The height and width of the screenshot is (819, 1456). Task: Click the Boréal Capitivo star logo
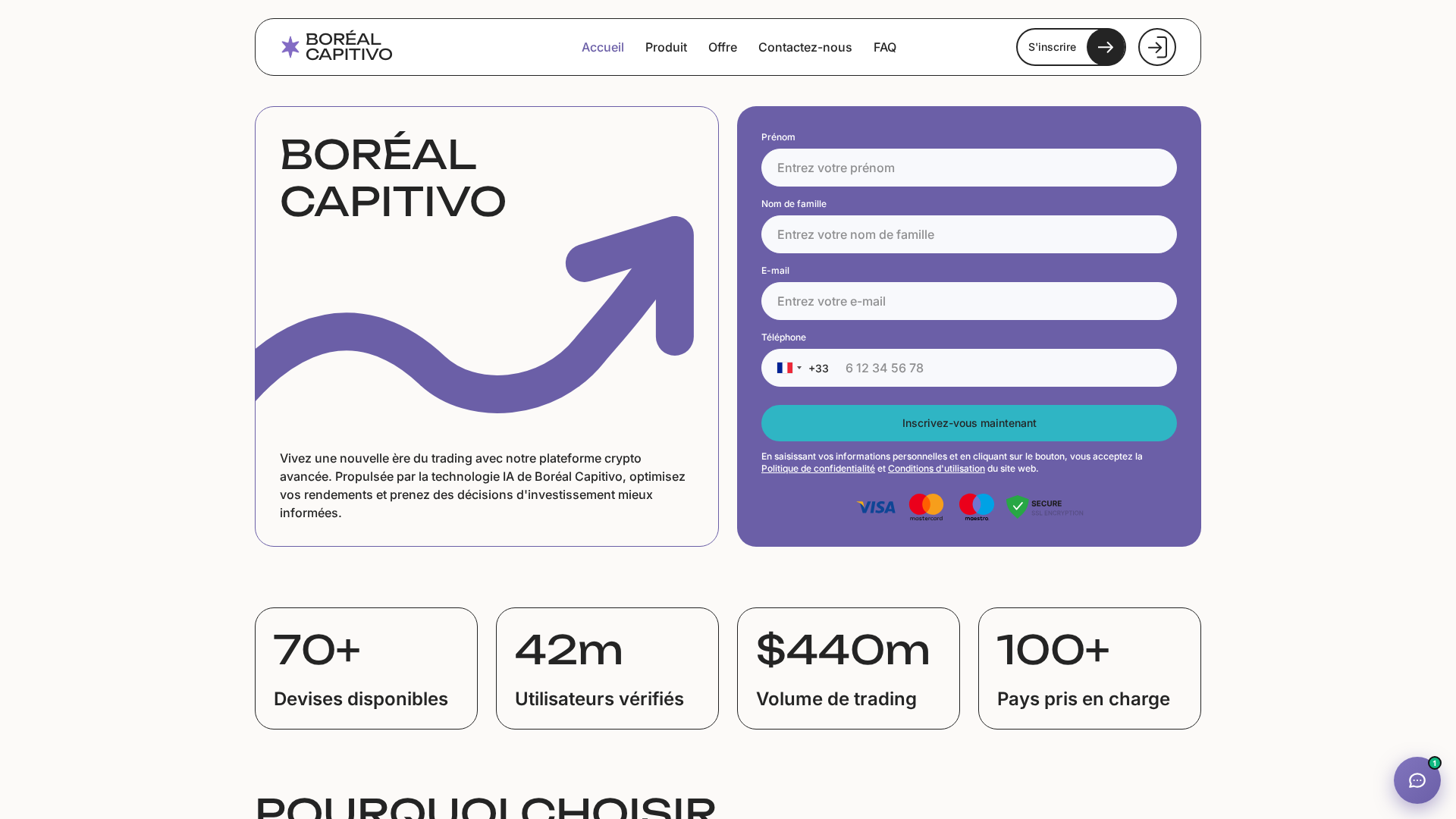pos(290,47)
